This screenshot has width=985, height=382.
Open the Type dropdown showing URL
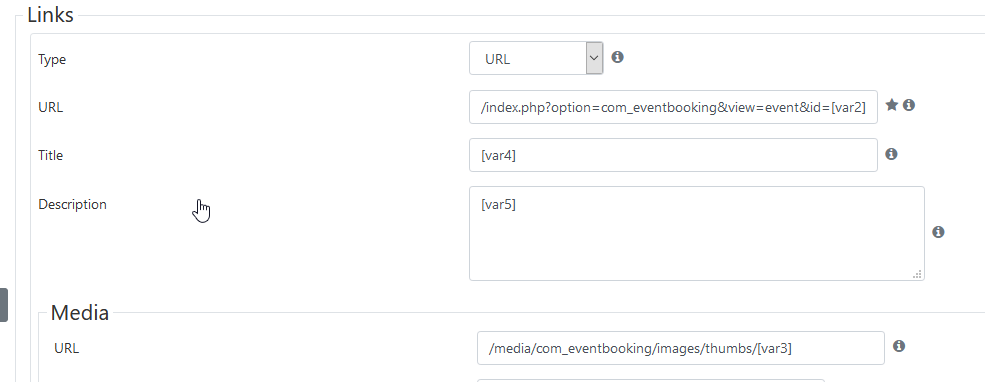(x=536, y=58)
